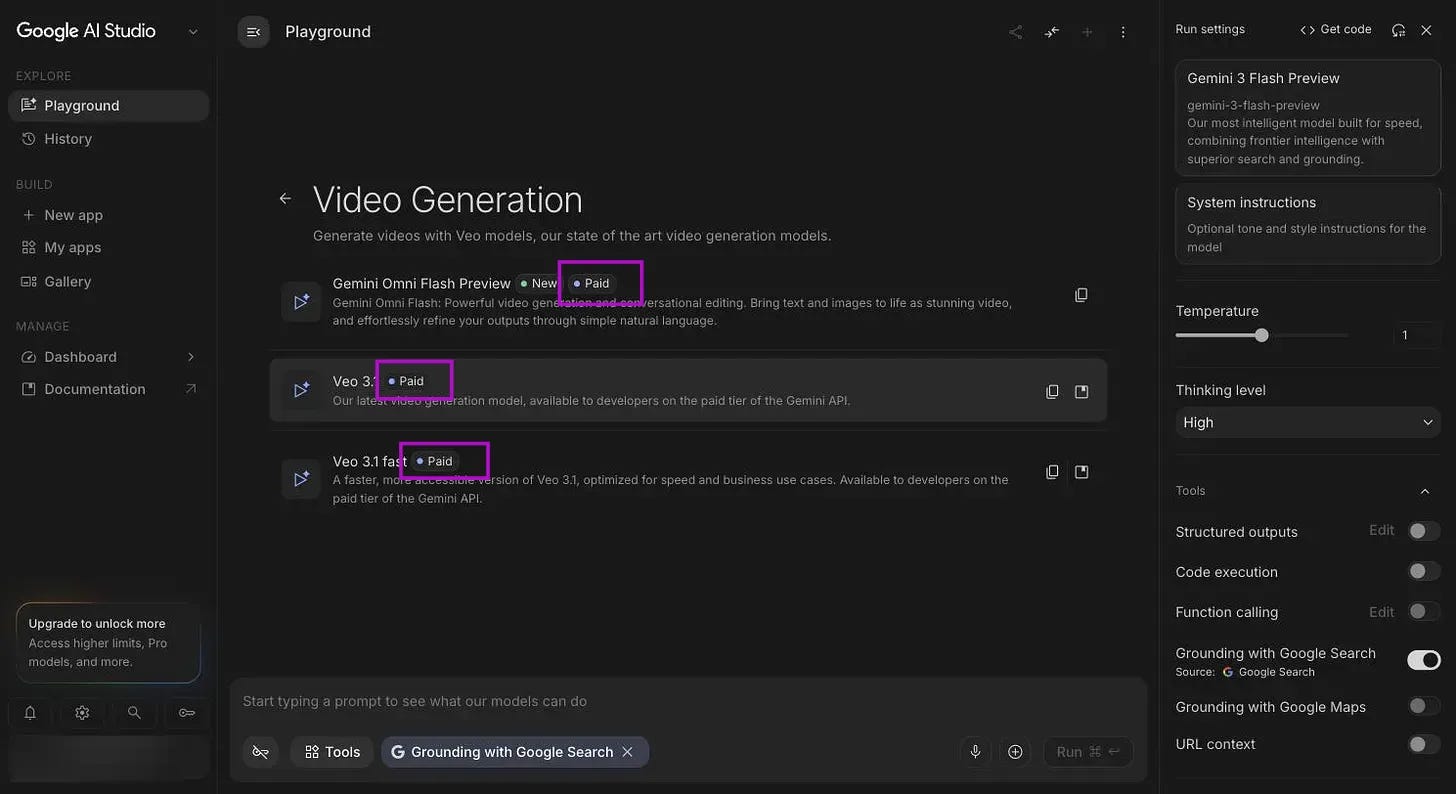Click the Google Search source label under Grounding
This screenshot has width=1456, height=794.
coord(1268,672)
